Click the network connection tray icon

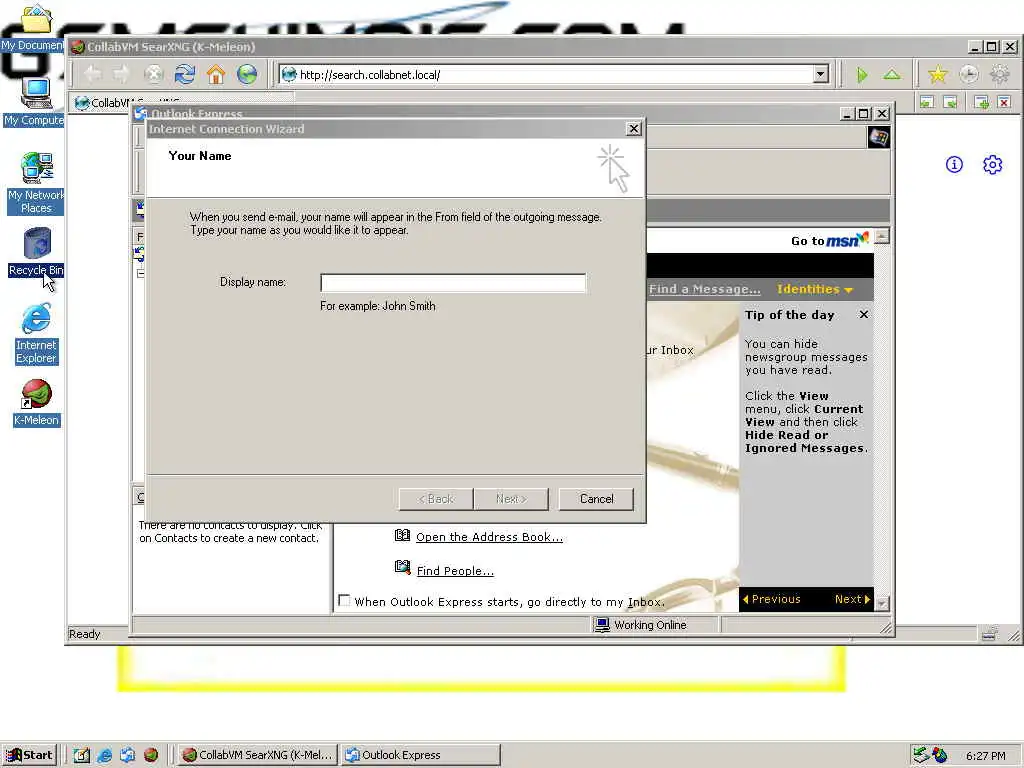921,755
